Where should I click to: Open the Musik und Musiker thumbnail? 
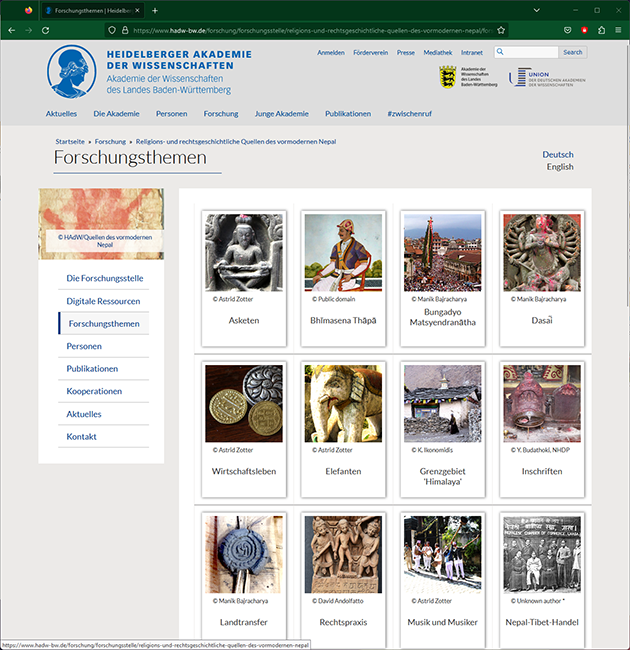443,554
